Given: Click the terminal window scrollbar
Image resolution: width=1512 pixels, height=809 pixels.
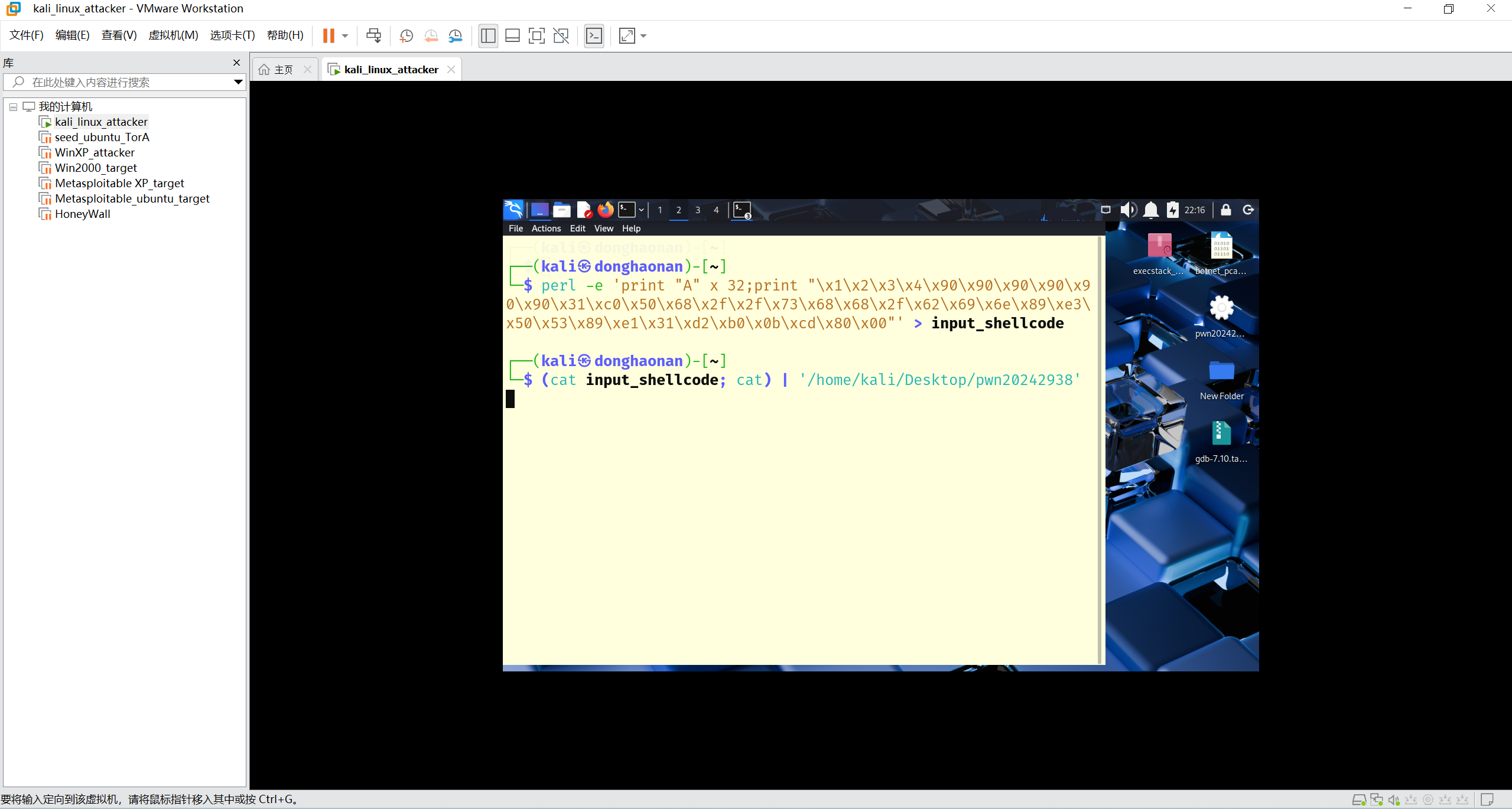Looking at the screenshot, I should [1100, 449].
